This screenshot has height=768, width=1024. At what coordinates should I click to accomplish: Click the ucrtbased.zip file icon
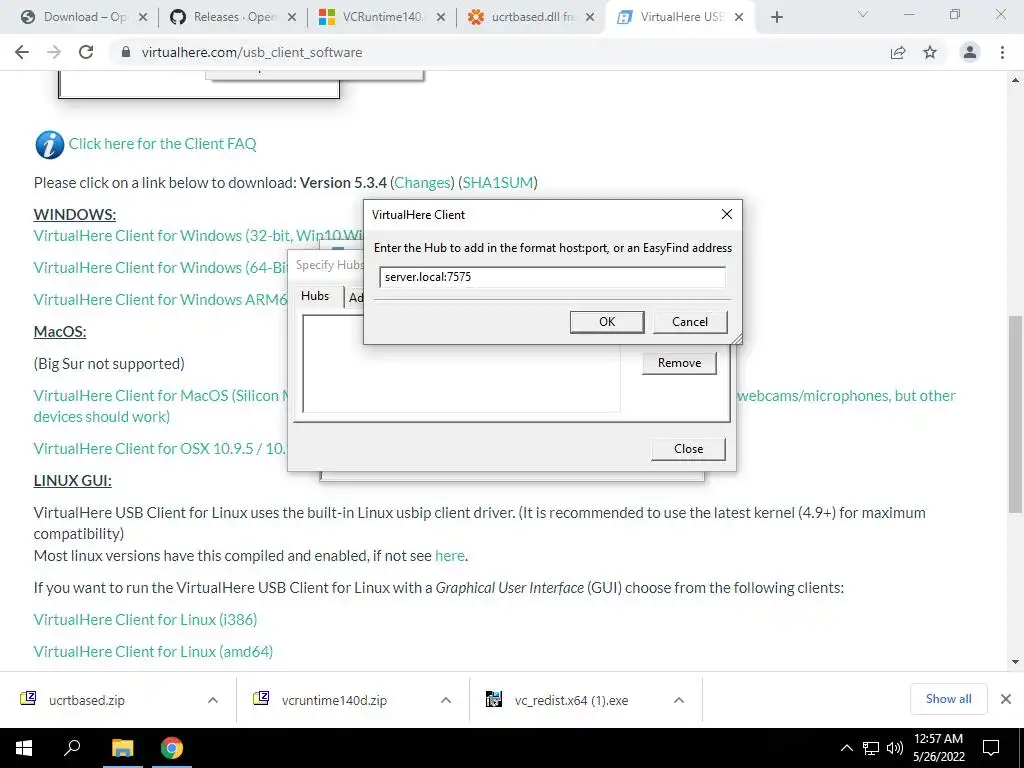(28, 699)
